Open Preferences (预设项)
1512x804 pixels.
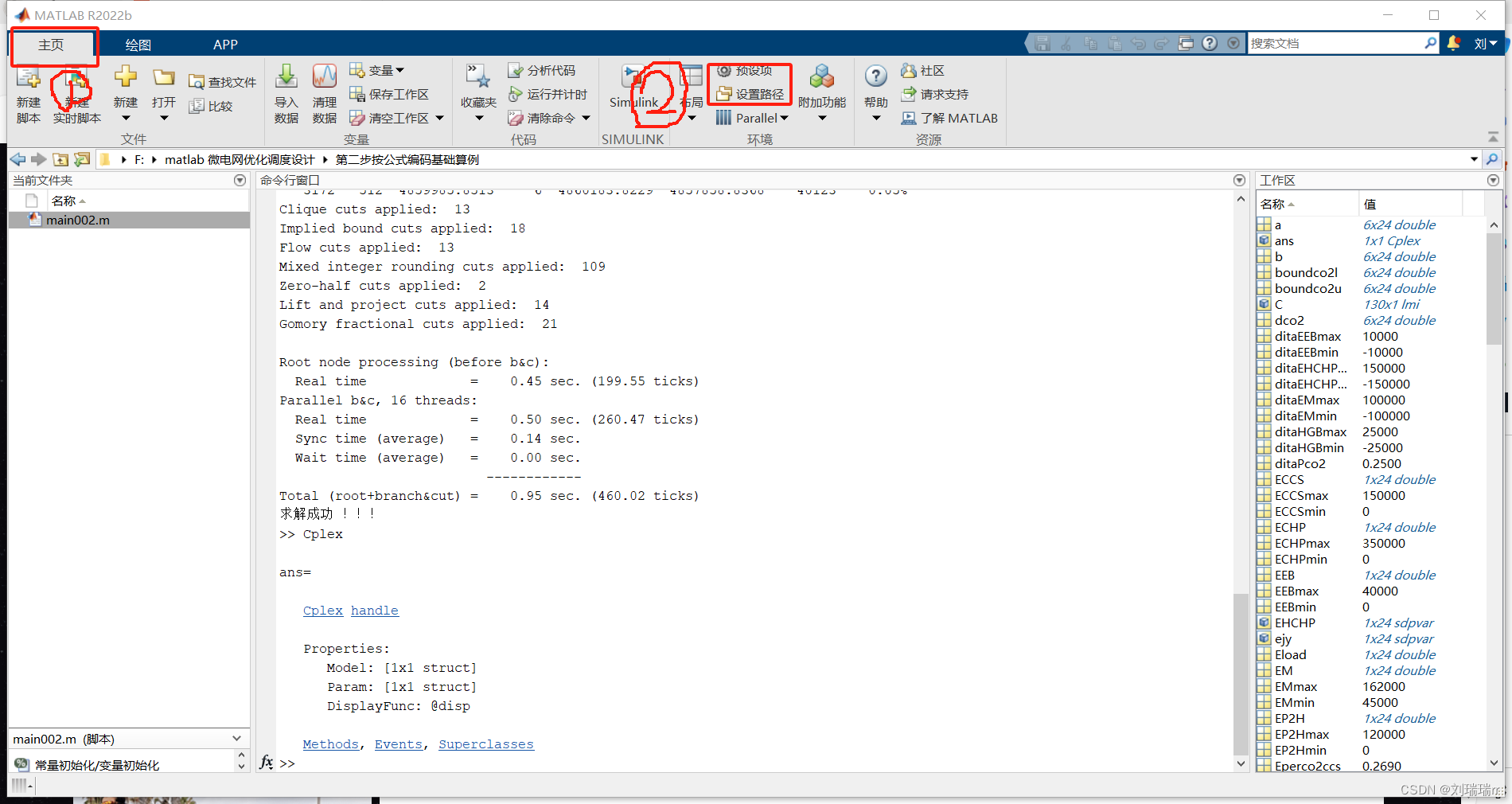point(745,71)
